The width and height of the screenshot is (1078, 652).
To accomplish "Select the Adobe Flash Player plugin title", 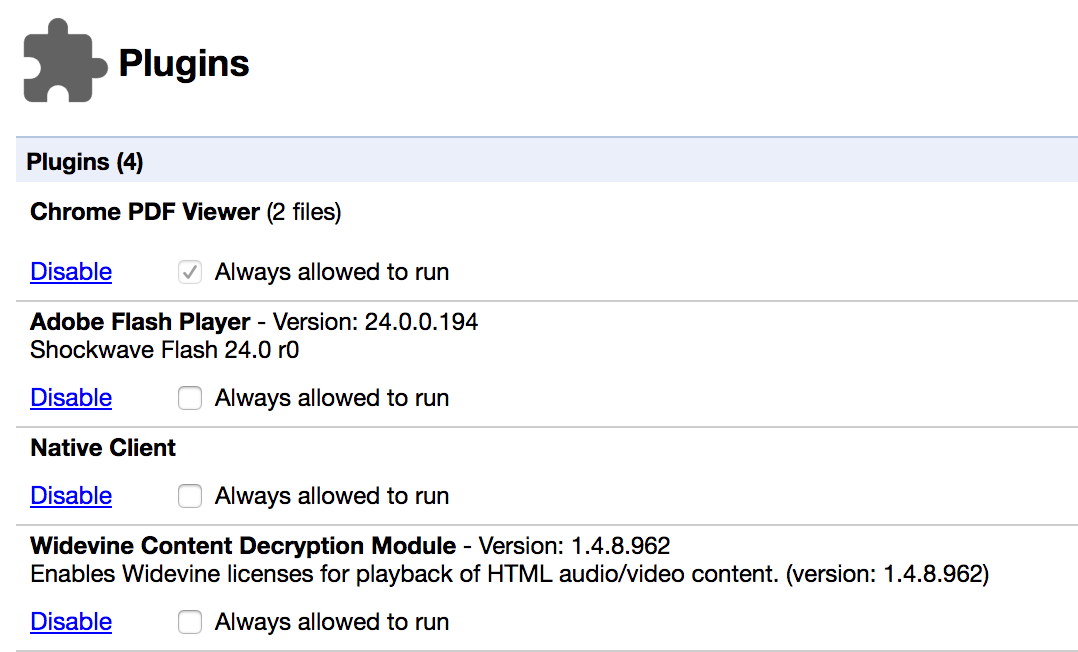I will tap(140, 322).
